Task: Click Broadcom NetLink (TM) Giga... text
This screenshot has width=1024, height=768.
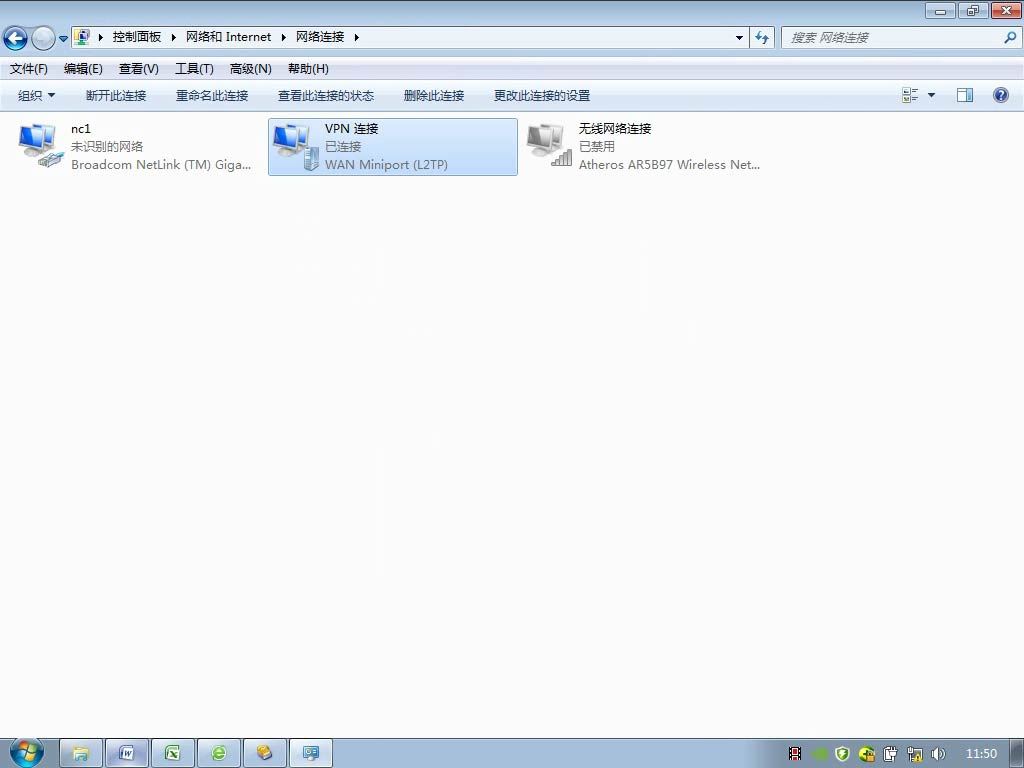Action: (x=161, y=165)
